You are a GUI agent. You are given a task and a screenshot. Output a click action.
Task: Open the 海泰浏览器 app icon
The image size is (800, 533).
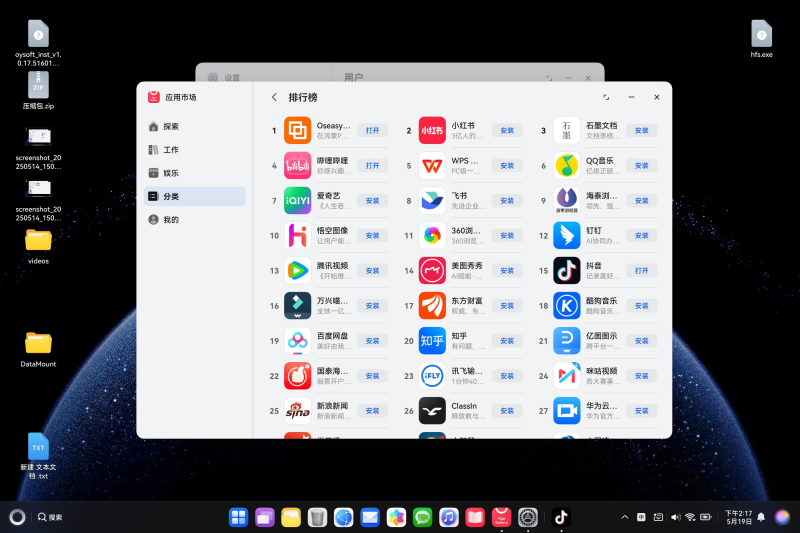tap(567, 201)
